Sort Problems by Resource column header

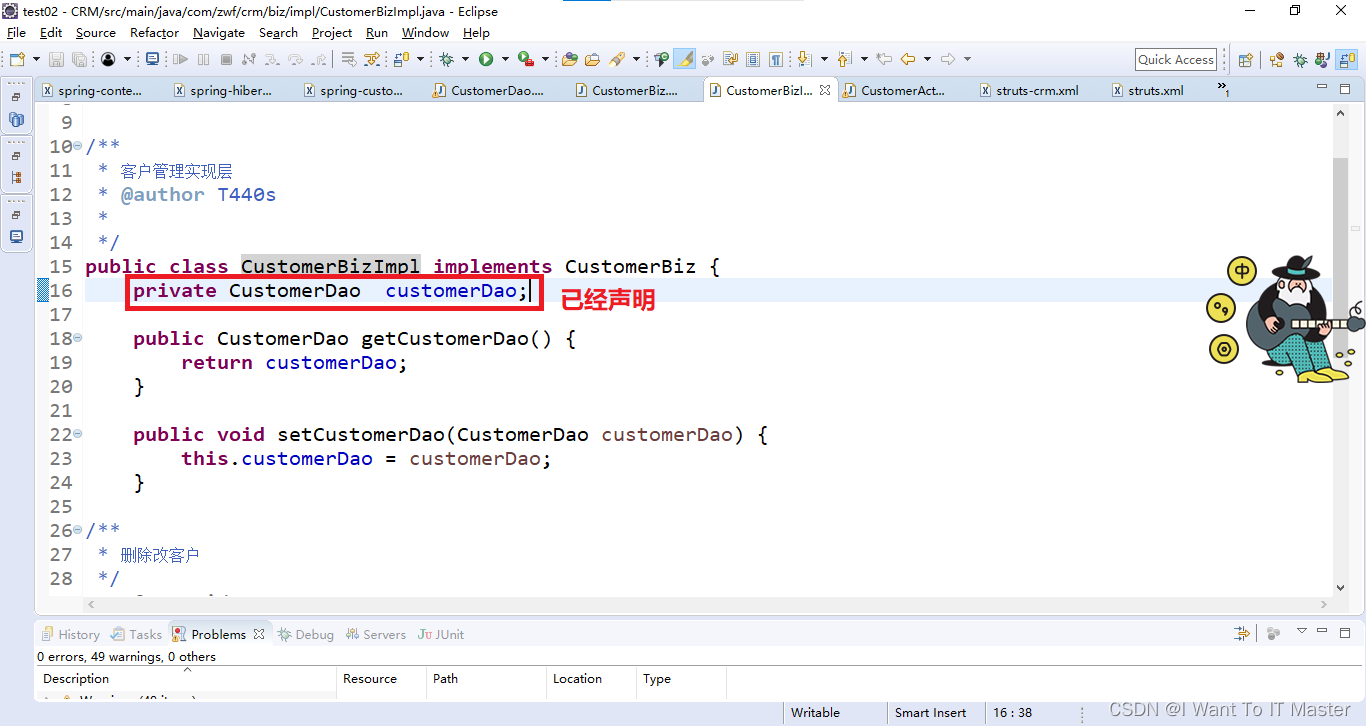click(x=381, y=678)
